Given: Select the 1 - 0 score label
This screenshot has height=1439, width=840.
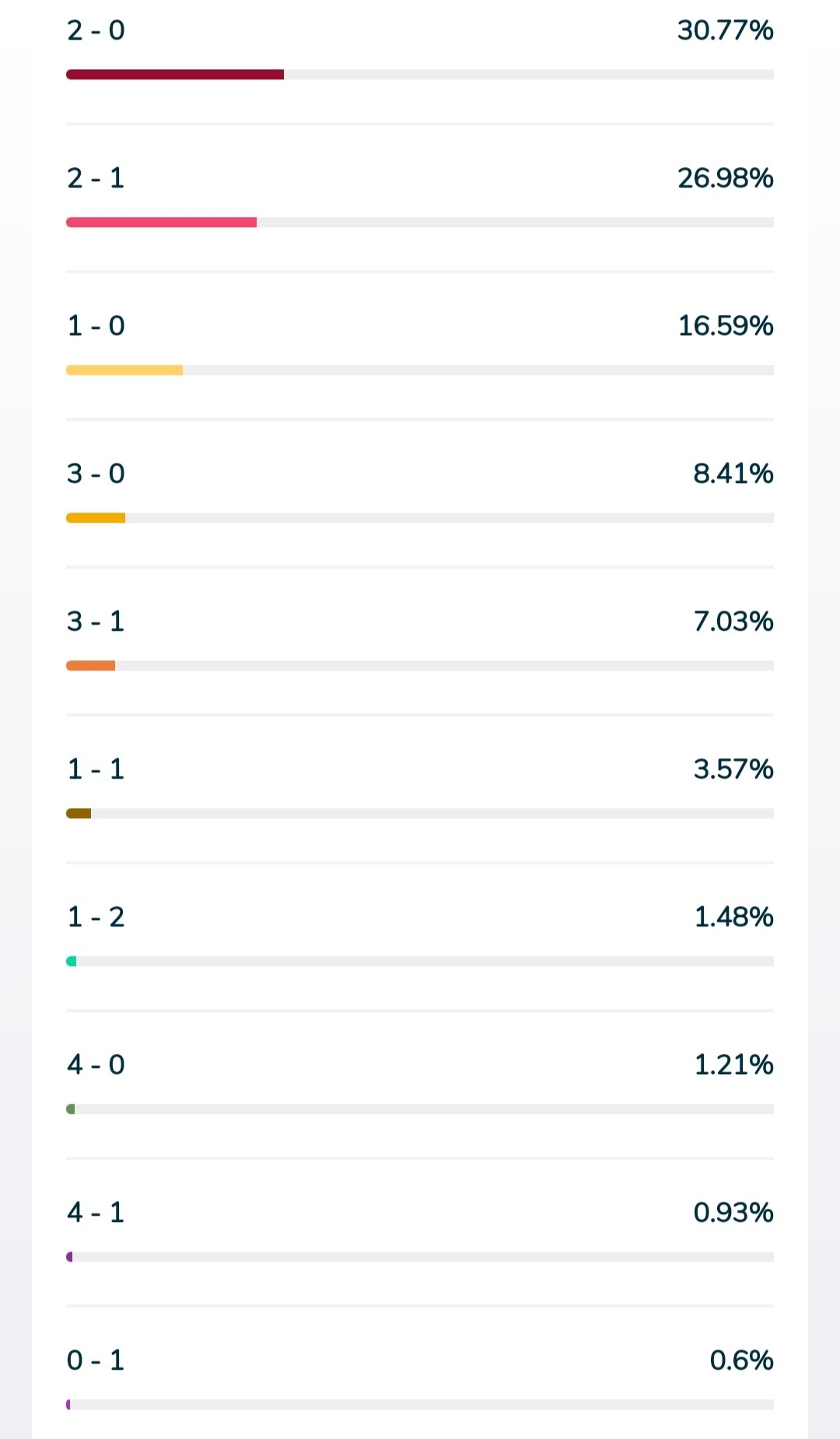Looking at the screenshot, I should (x=96, y=326).
